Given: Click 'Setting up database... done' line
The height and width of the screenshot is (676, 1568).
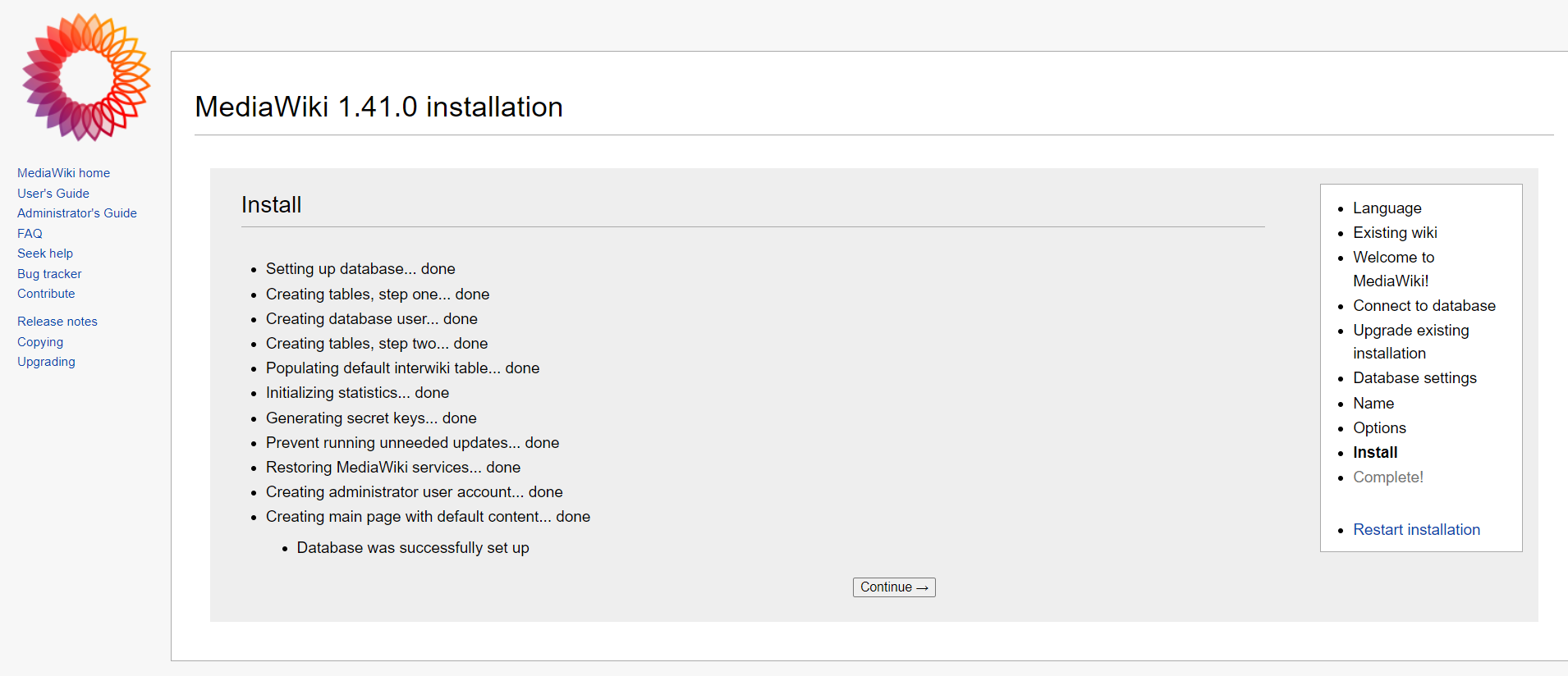Looking at the screenshot, I should (360, 269).
